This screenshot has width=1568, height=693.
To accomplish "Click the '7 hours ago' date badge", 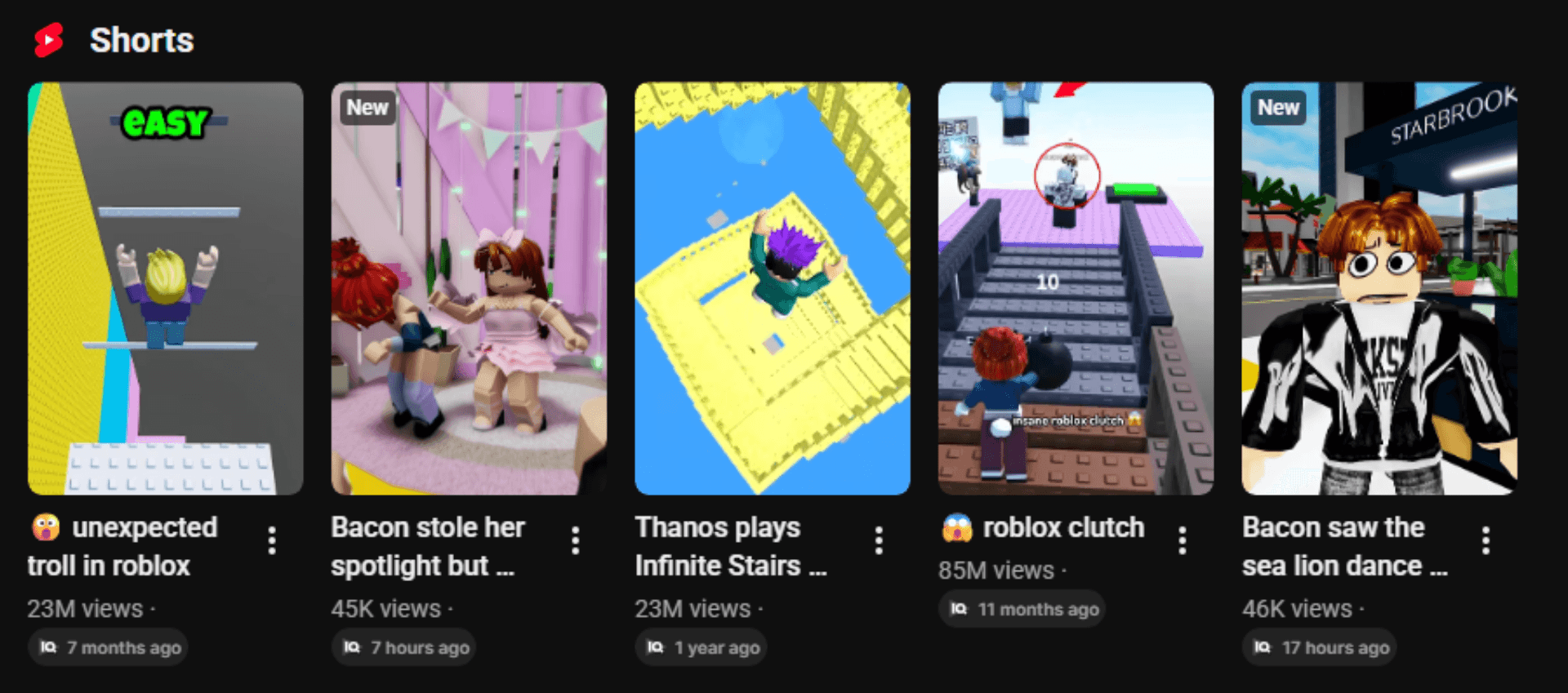I will [x=403, y=647].
